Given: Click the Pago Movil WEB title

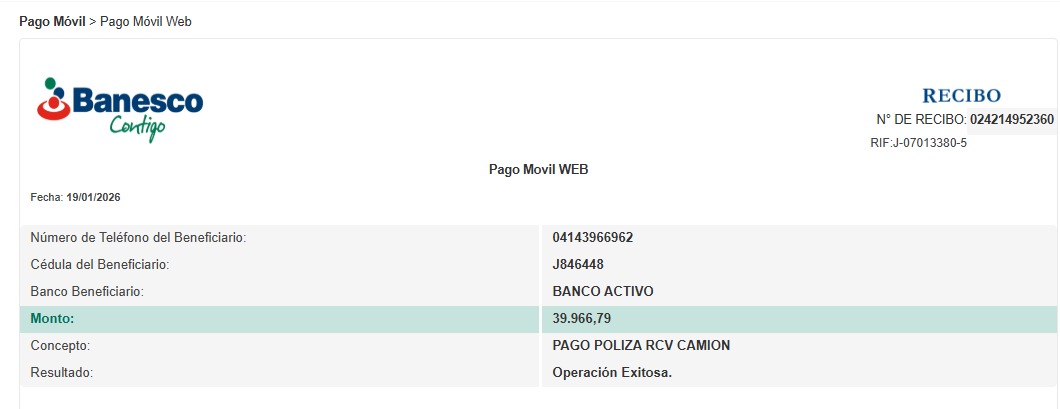Looking at the screenshot, I should coord(538,170).
